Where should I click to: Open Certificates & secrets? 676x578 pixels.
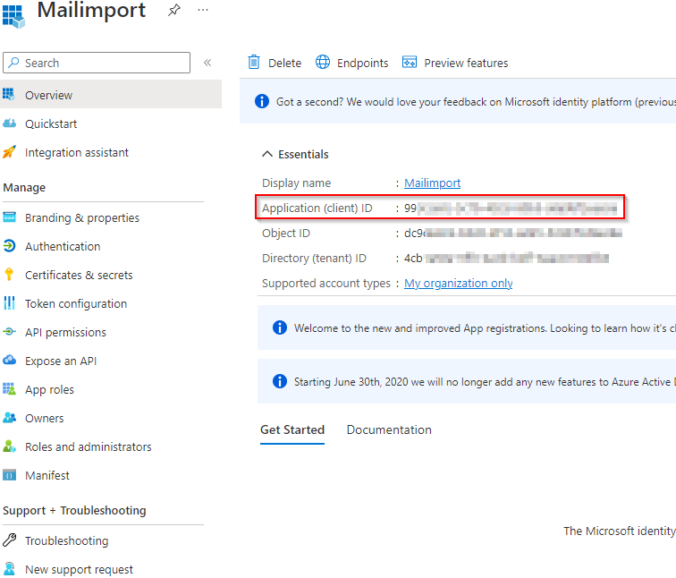[x=79, y=275]
